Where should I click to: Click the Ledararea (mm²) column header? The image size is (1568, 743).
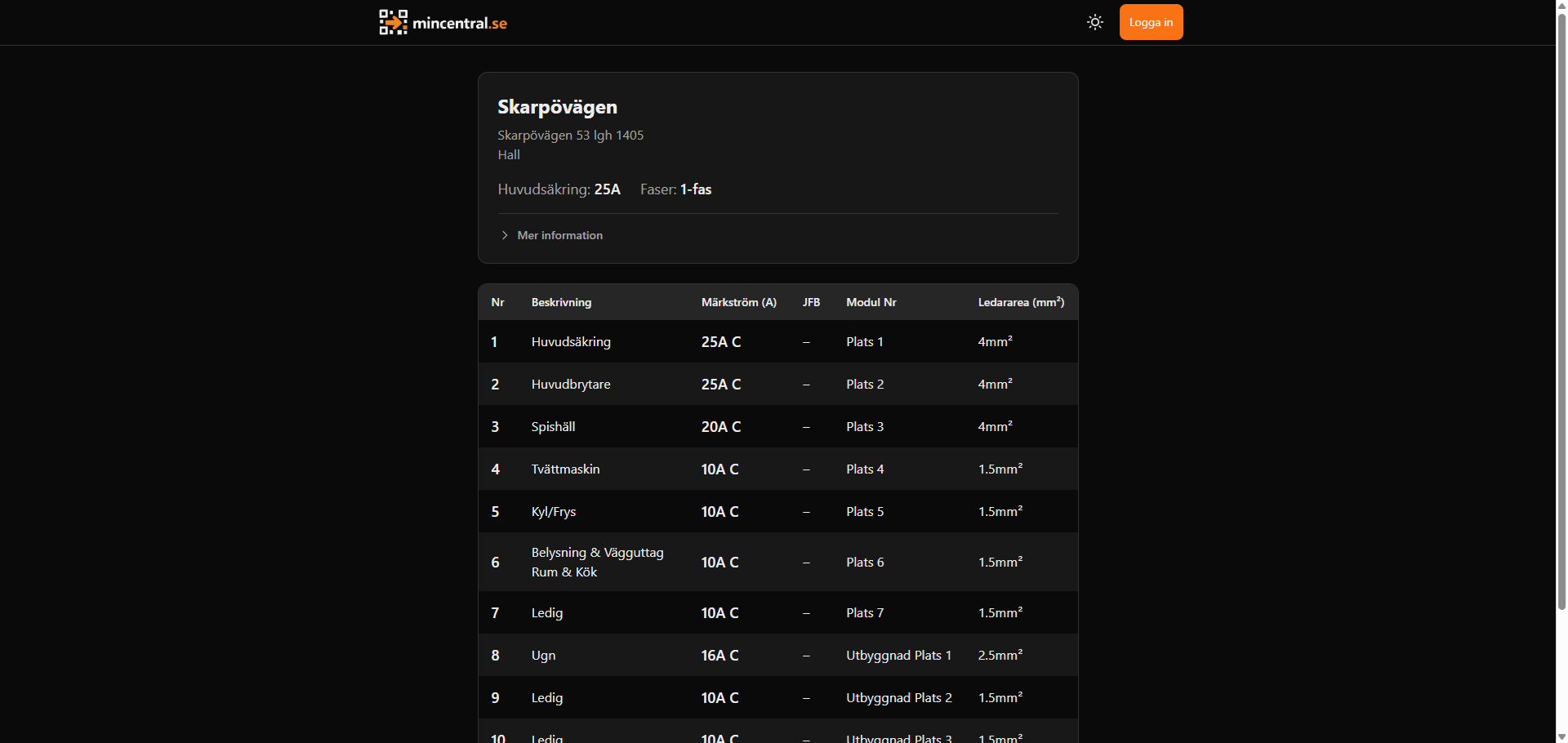(1021, 302)
